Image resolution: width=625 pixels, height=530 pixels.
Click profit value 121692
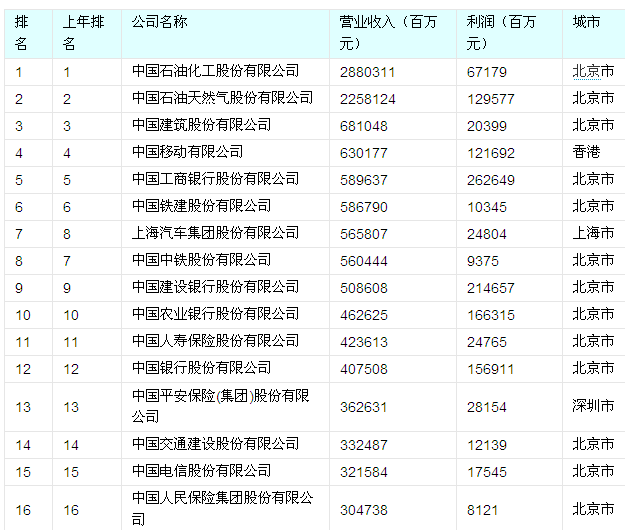coord(491,153)
